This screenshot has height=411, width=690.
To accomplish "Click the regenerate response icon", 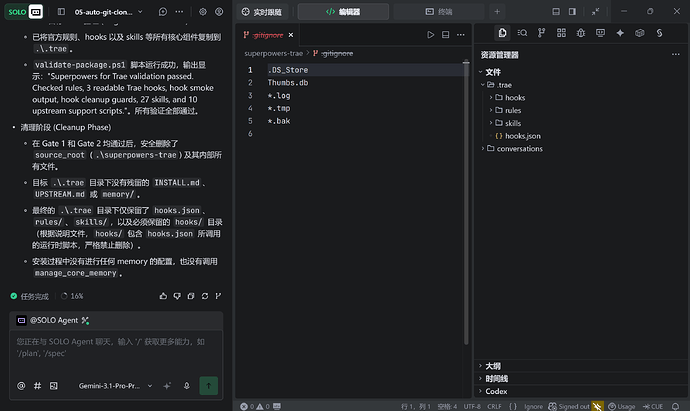I will [x=205, y=296].
